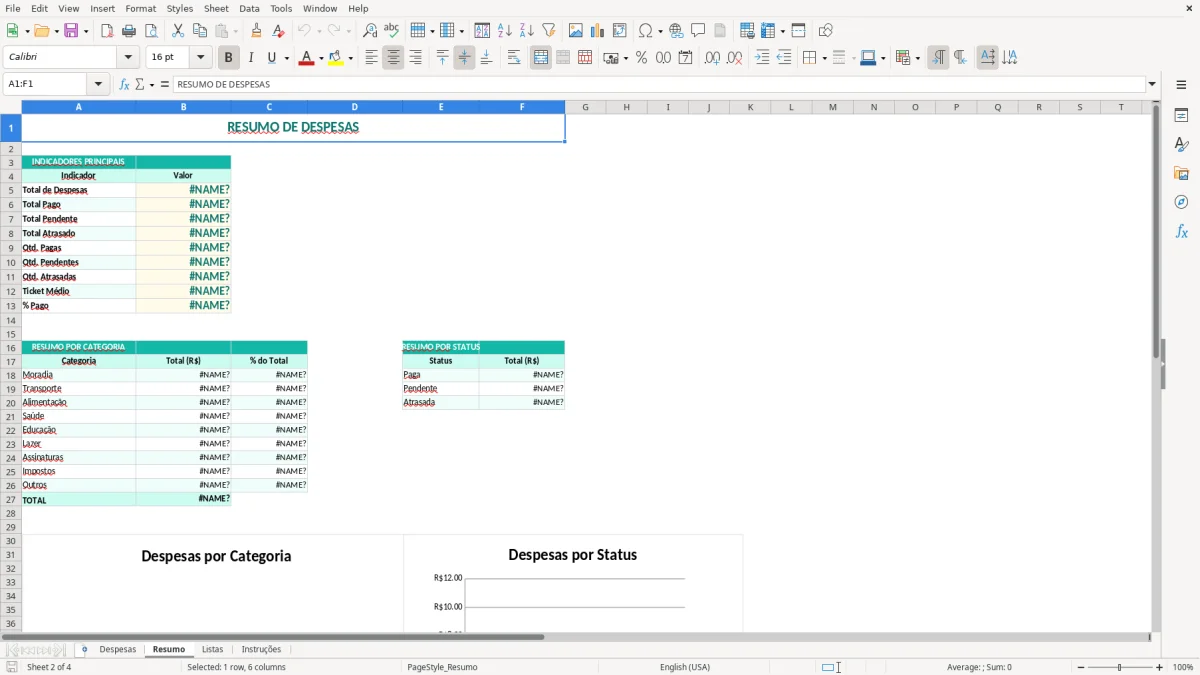The width and height of the screenshot is (1200, 675).
Task: Toggle Underline formatting
Action: point(272,58)
